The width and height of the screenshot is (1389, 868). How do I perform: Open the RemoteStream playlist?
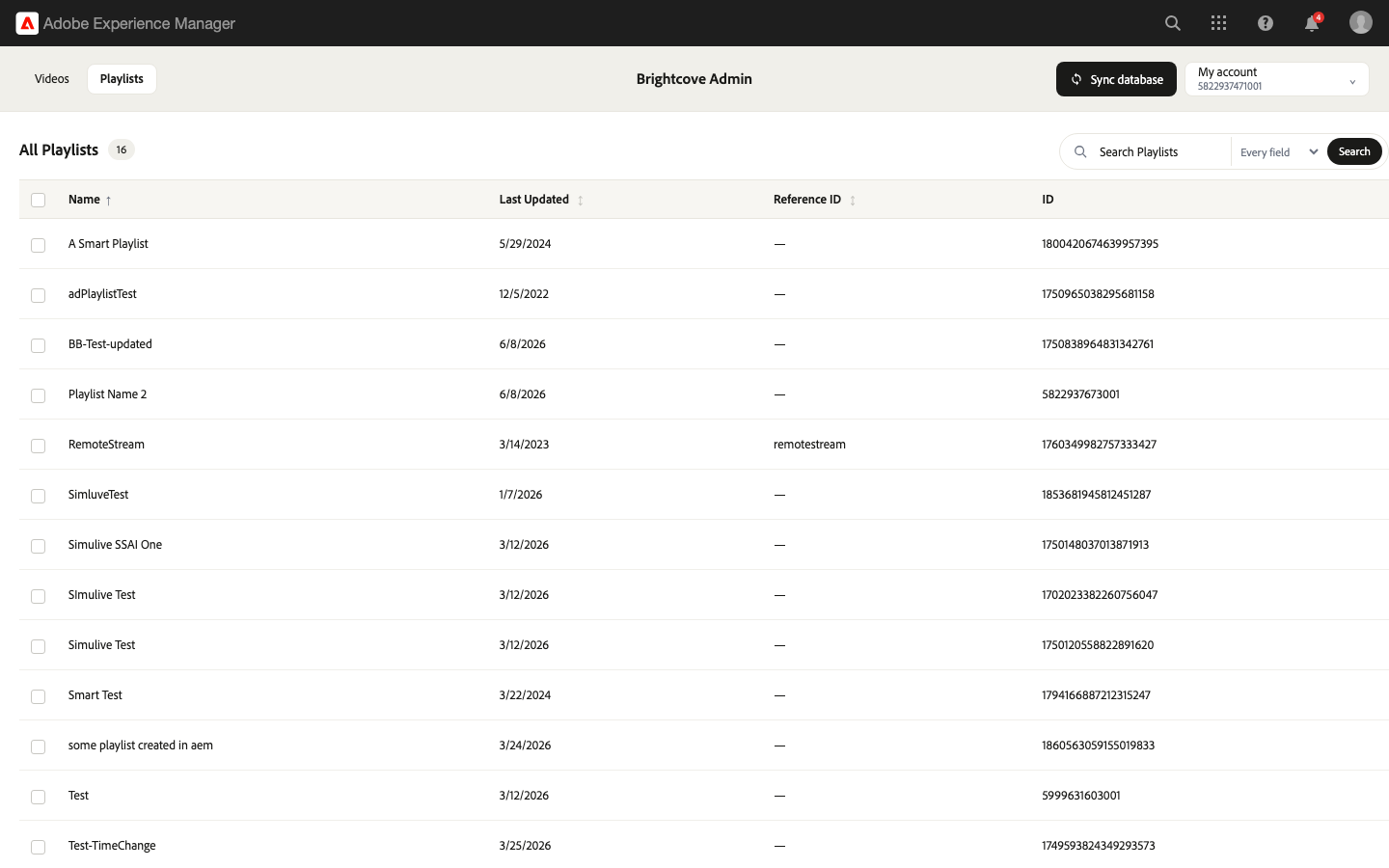[106, 445]
